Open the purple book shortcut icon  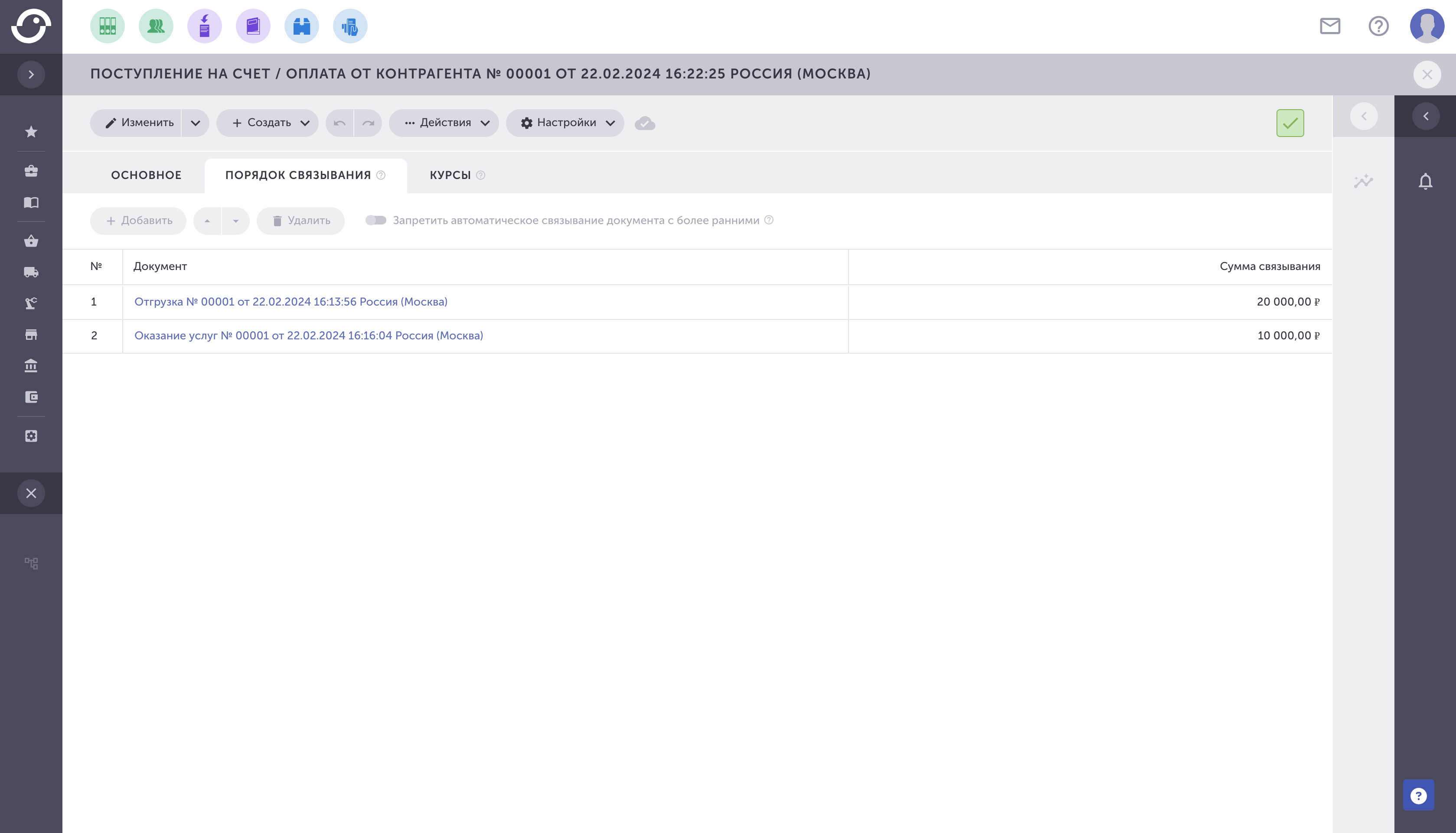pos(253,26)
